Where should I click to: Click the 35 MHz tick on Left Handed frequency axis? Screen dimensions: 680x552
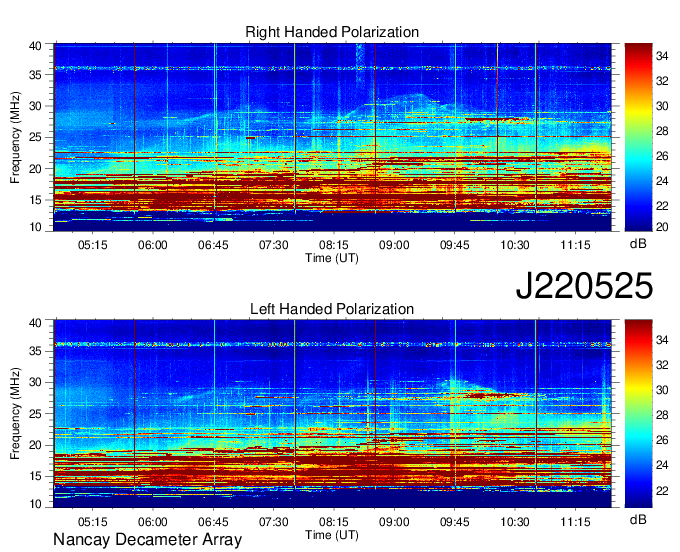point(35,351)
